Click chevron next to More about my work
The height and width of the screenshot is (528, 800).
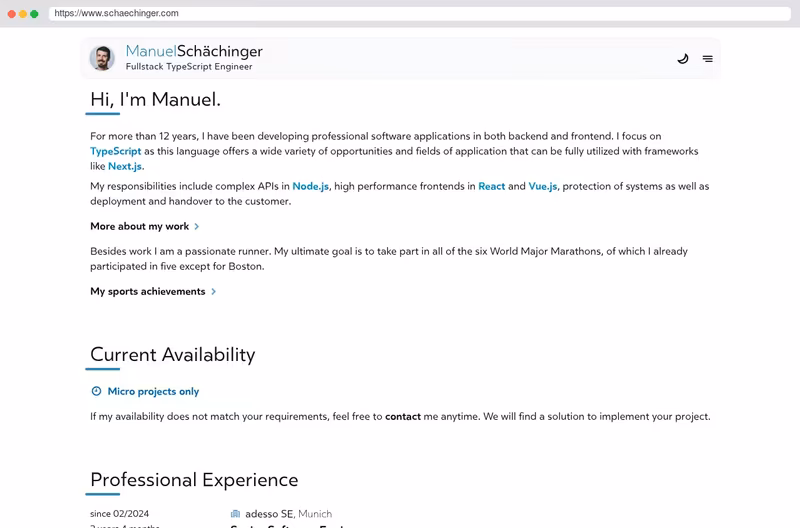tap(196, 227)
